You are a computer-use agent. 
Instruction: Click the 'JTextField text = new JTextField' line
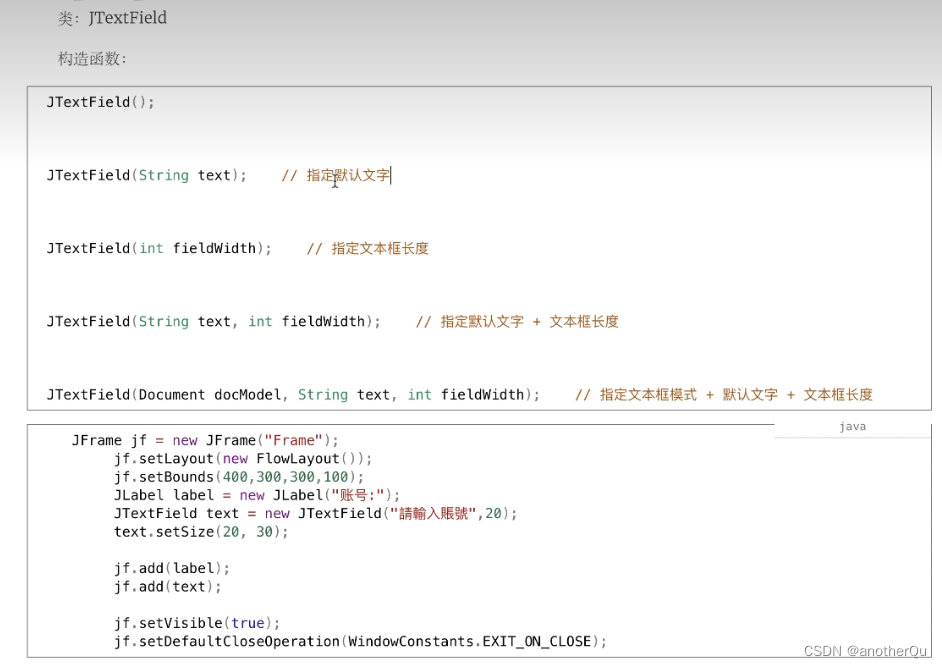315,514
